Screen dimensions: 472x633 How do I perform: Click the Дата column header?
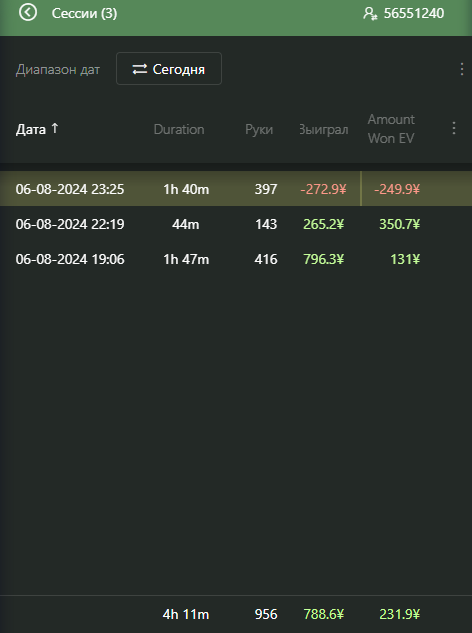click(x=31, y=129)
